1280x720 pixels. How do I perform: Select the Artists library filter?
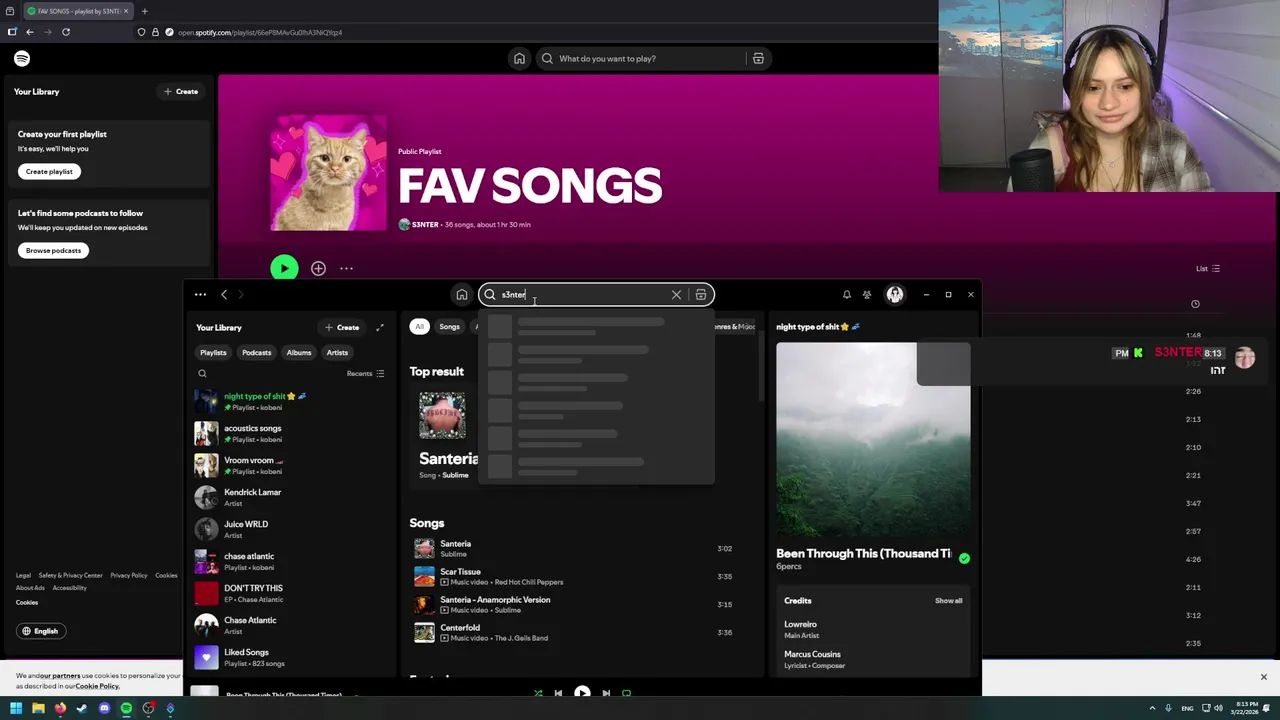click(x=337, y=352)
